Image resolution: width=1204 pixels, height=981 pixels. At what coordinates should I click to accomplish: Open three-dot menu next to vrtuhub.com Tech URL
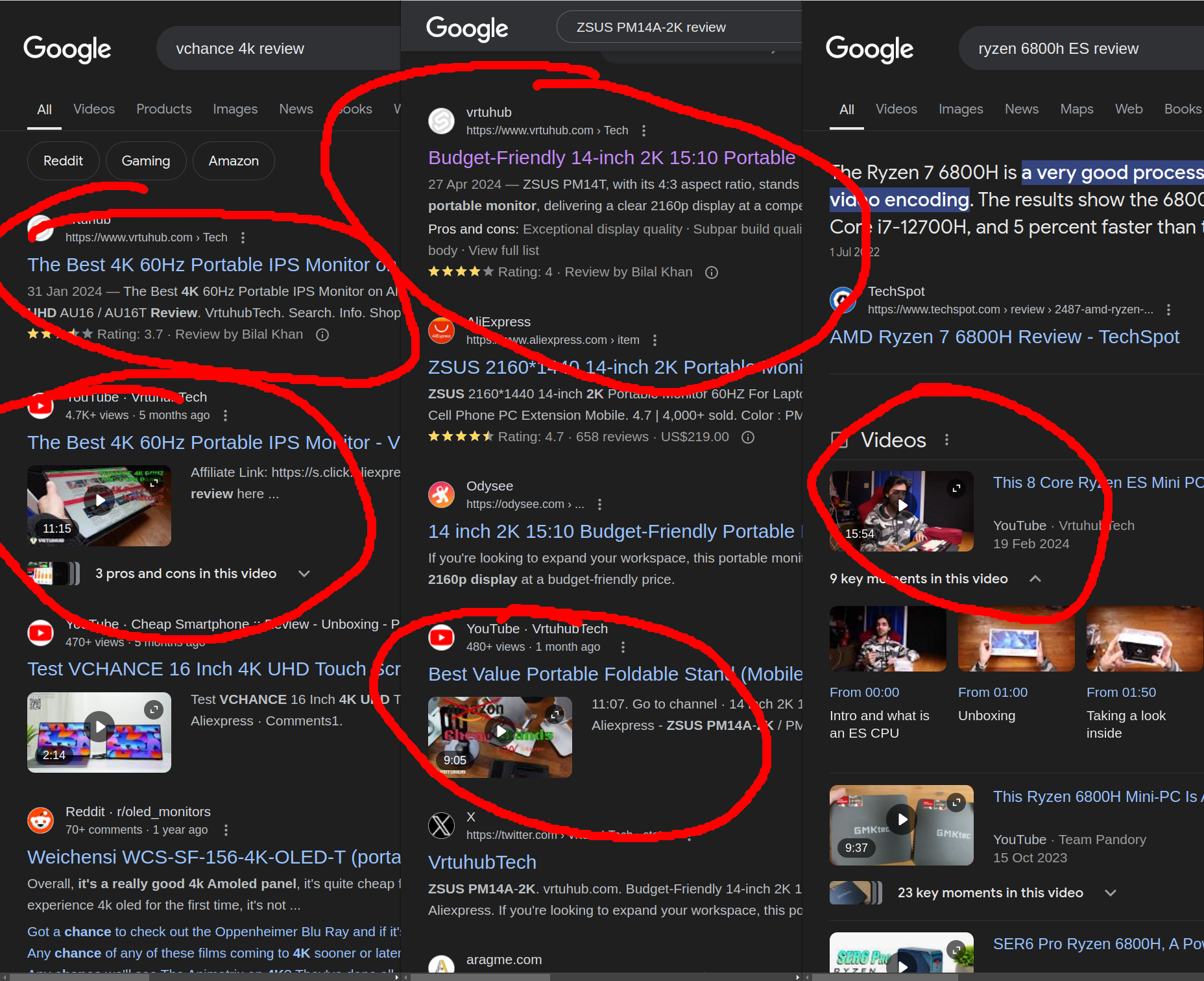point(644,130)
